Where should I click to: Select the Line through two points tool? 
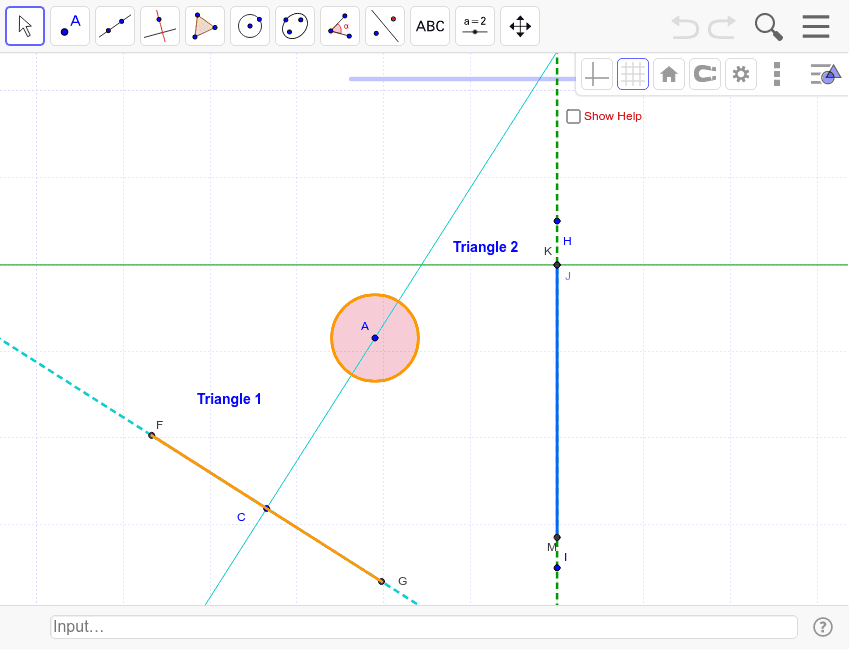point(115,26)
